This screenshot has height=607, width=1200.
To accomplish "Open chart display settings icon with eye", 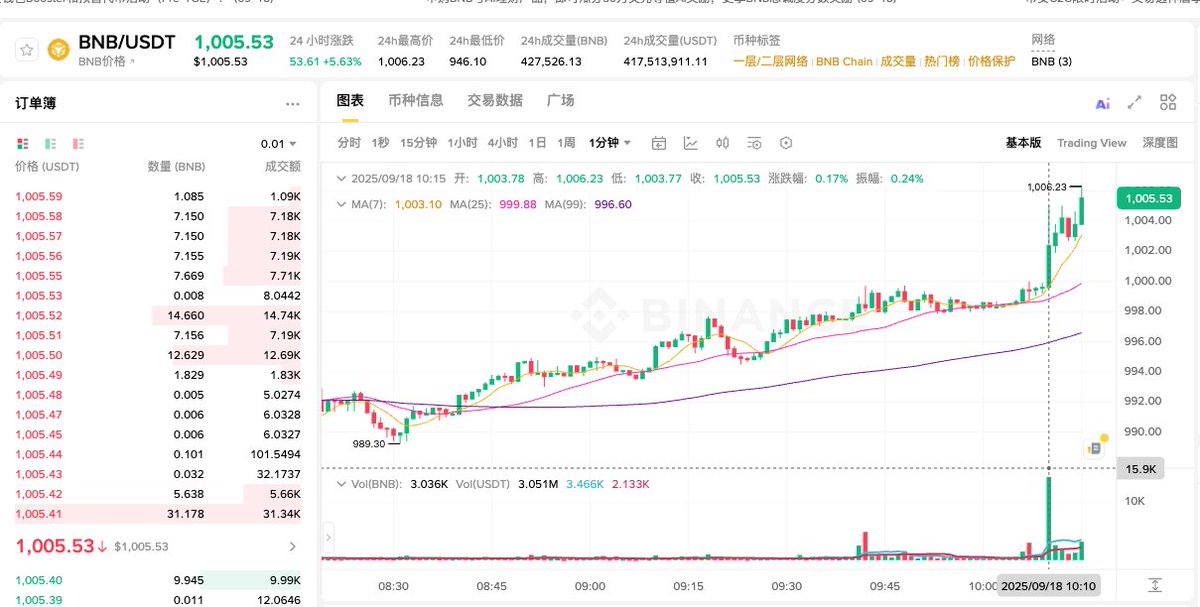I will click(x=754, y=143).
